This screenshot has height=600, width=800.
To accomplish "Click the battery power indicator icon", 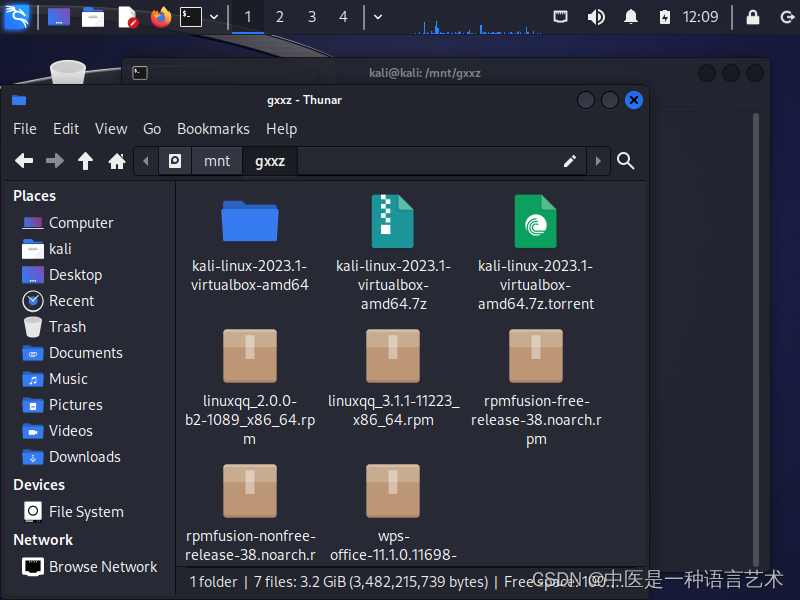I will [664, 17].
